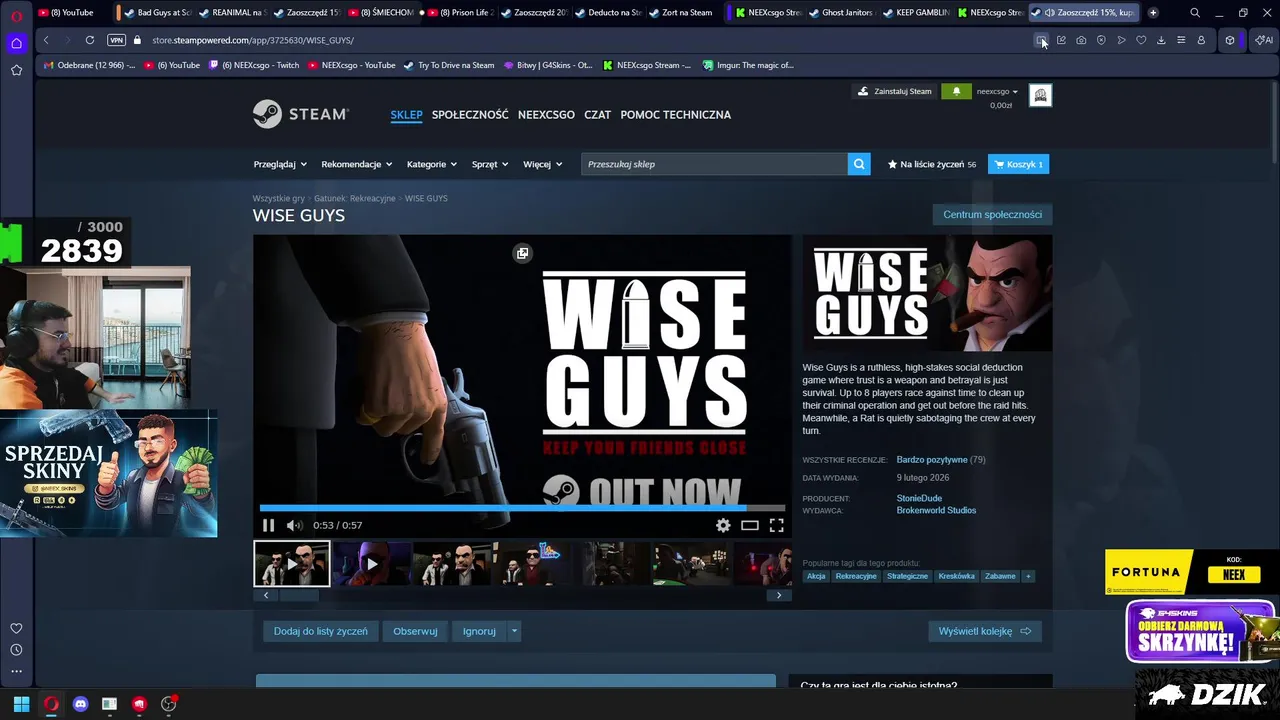Open a new browser tab
This screenshot has width=1280, height=720.
[1153, 13]
